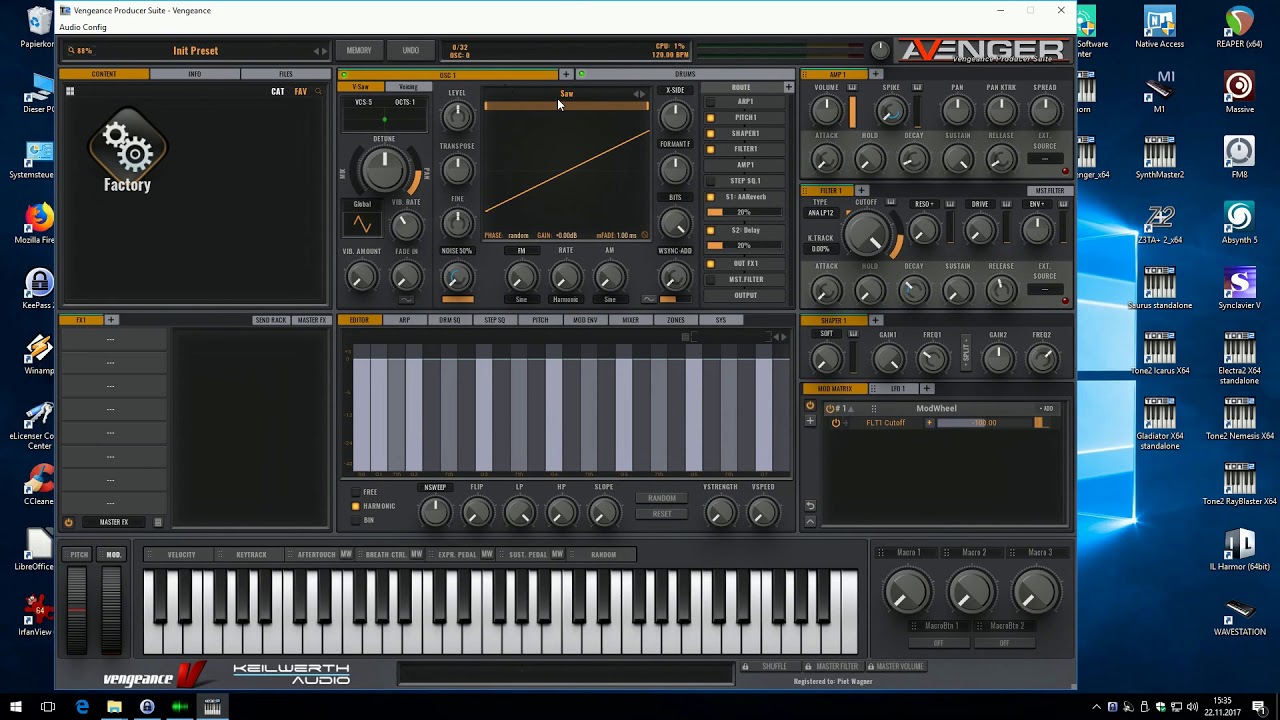Click the favorites search icon next to FAV
This screenshot has height=720, width=1280.
pos(318,91)
